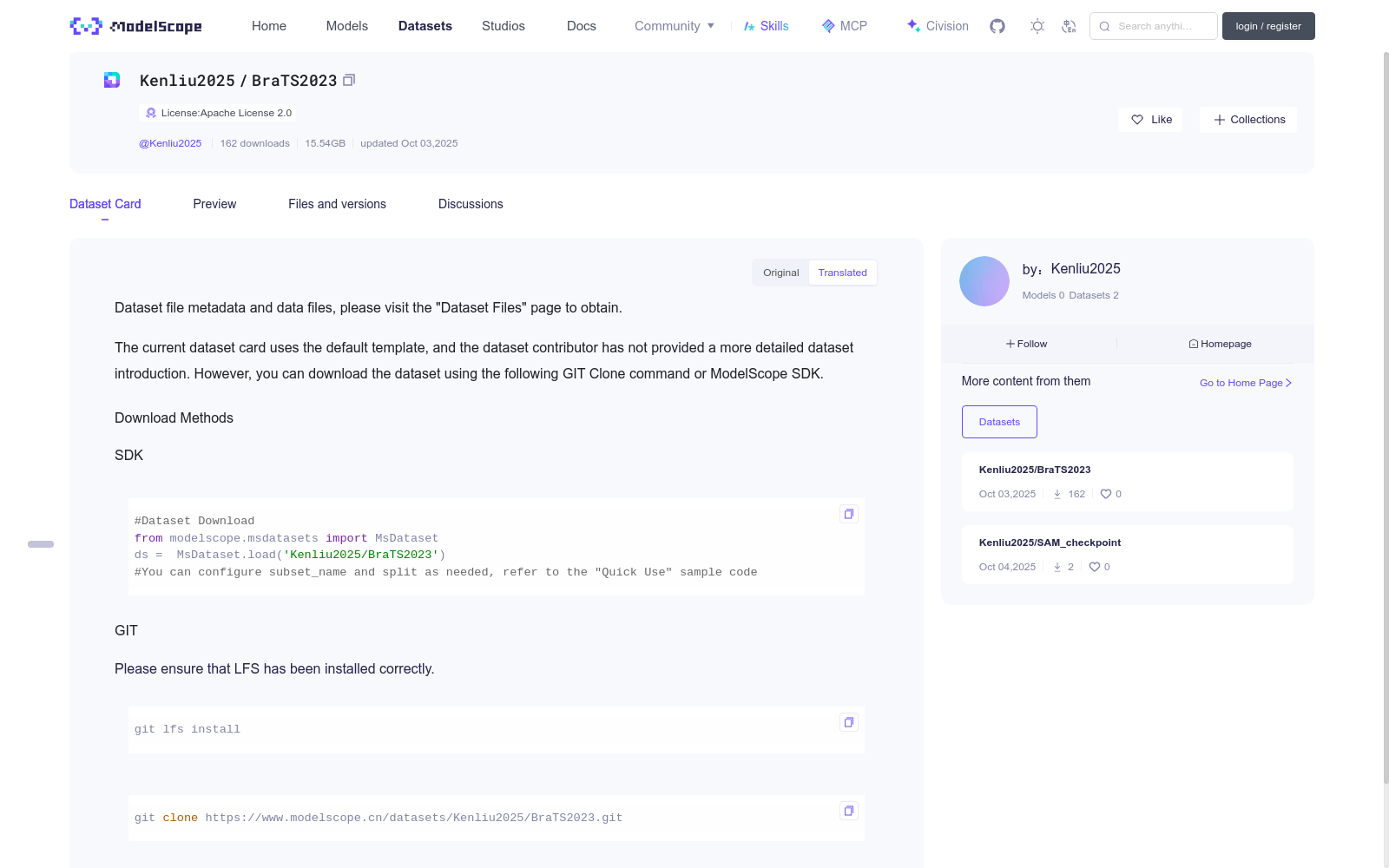Image resolution: width=1389 pixels, height=868 pixels.
Task: Open Kenliu2025's Homepage button
Action: pos(1220,344)
